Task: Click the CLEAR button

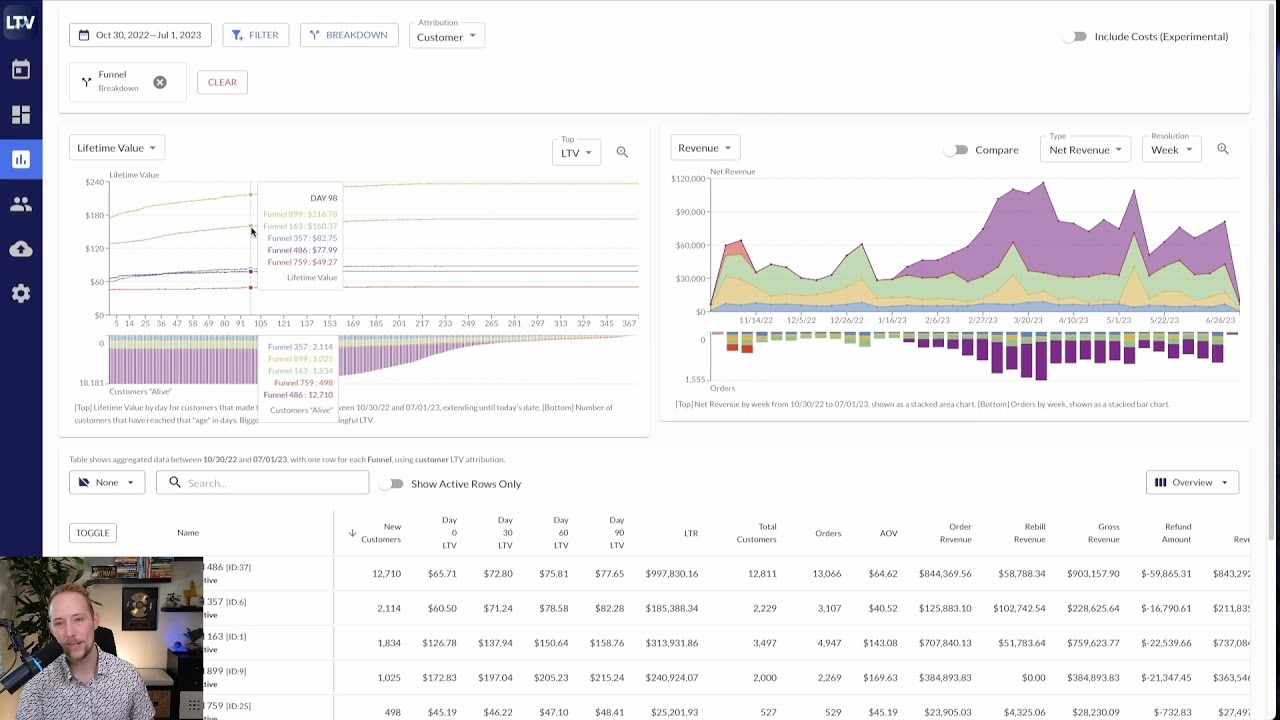Action: pyautogui.click(x=222, y=82)
